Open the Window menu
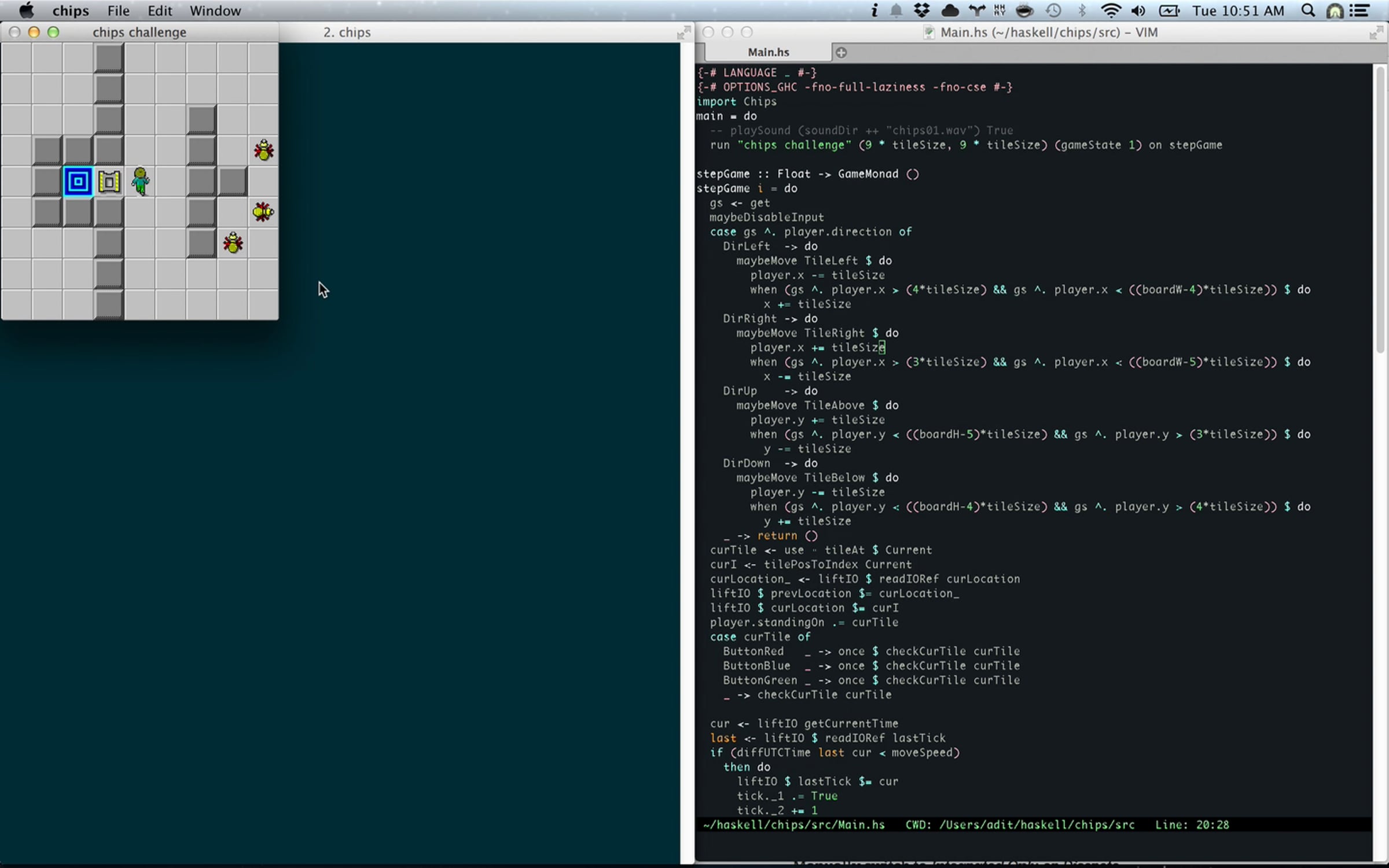The width and height of the screenshot is (1389, 868). tap(215, 10)
